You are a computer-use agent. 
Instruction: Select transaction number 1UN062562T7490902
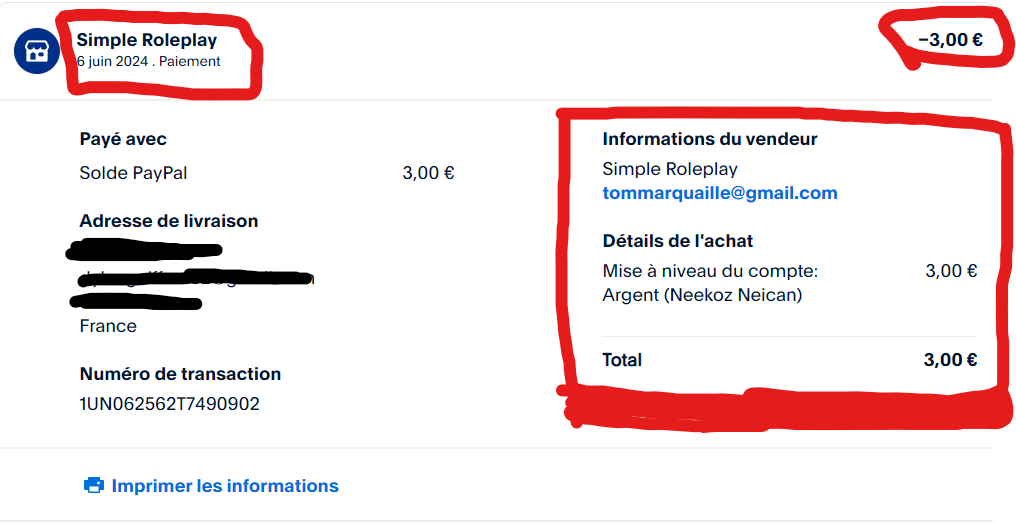[x=170, y=404]
